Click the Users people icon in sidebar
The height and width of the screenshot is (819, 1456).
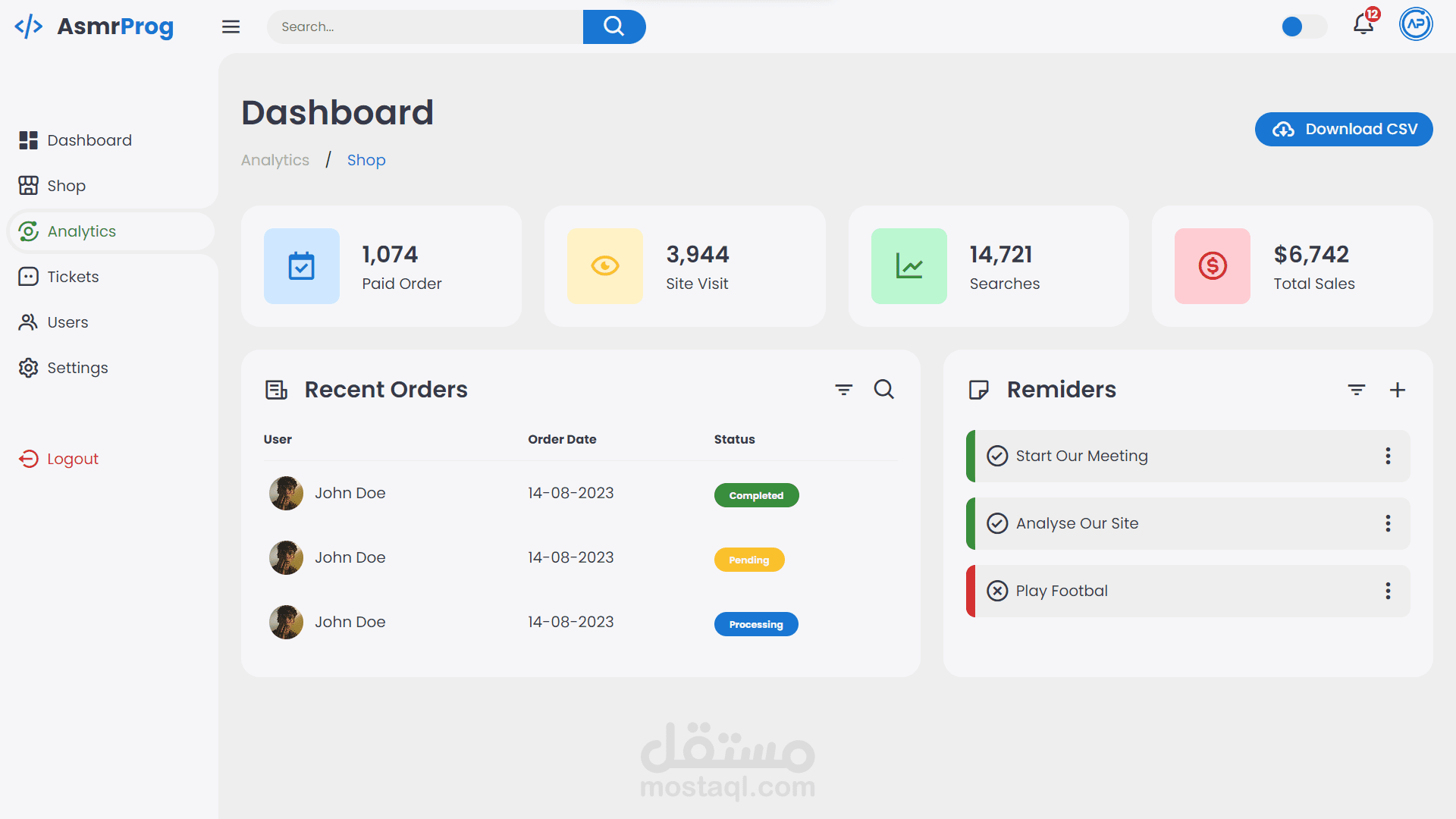tap(28, 322)
